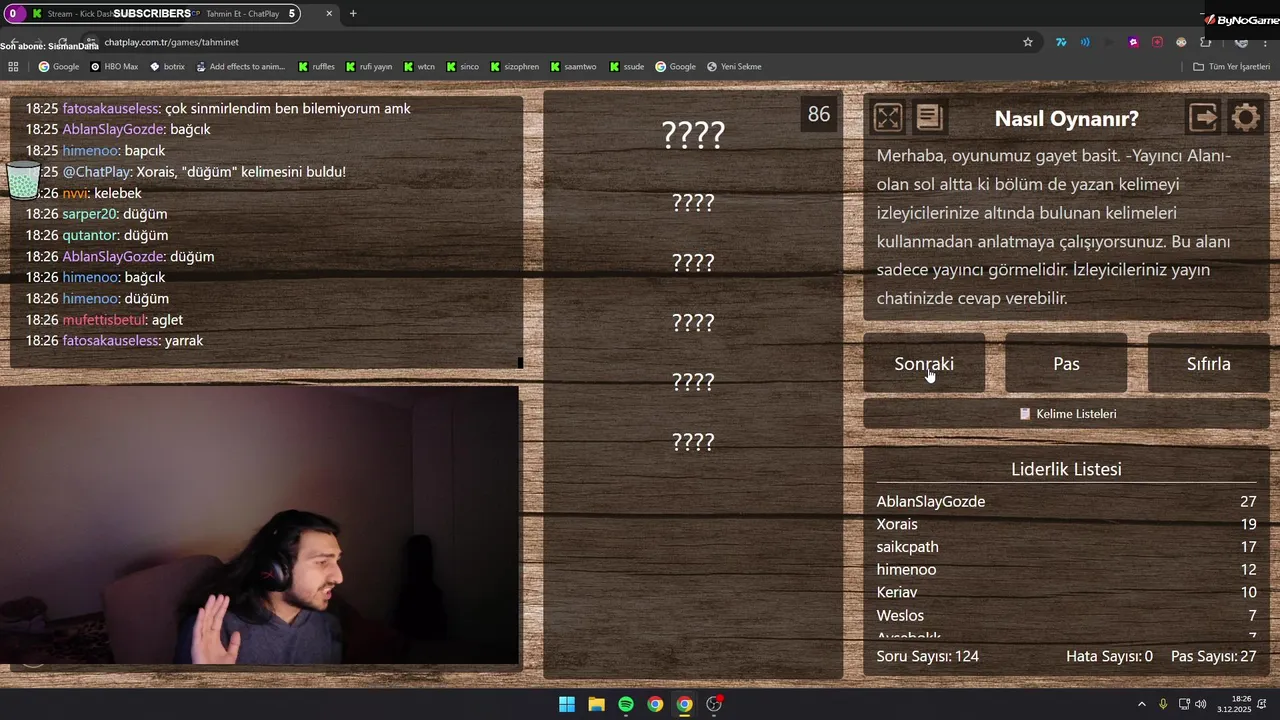
Task: Click the Nasıl Oynanır? heading
Action: click(x=1066, y=118)
